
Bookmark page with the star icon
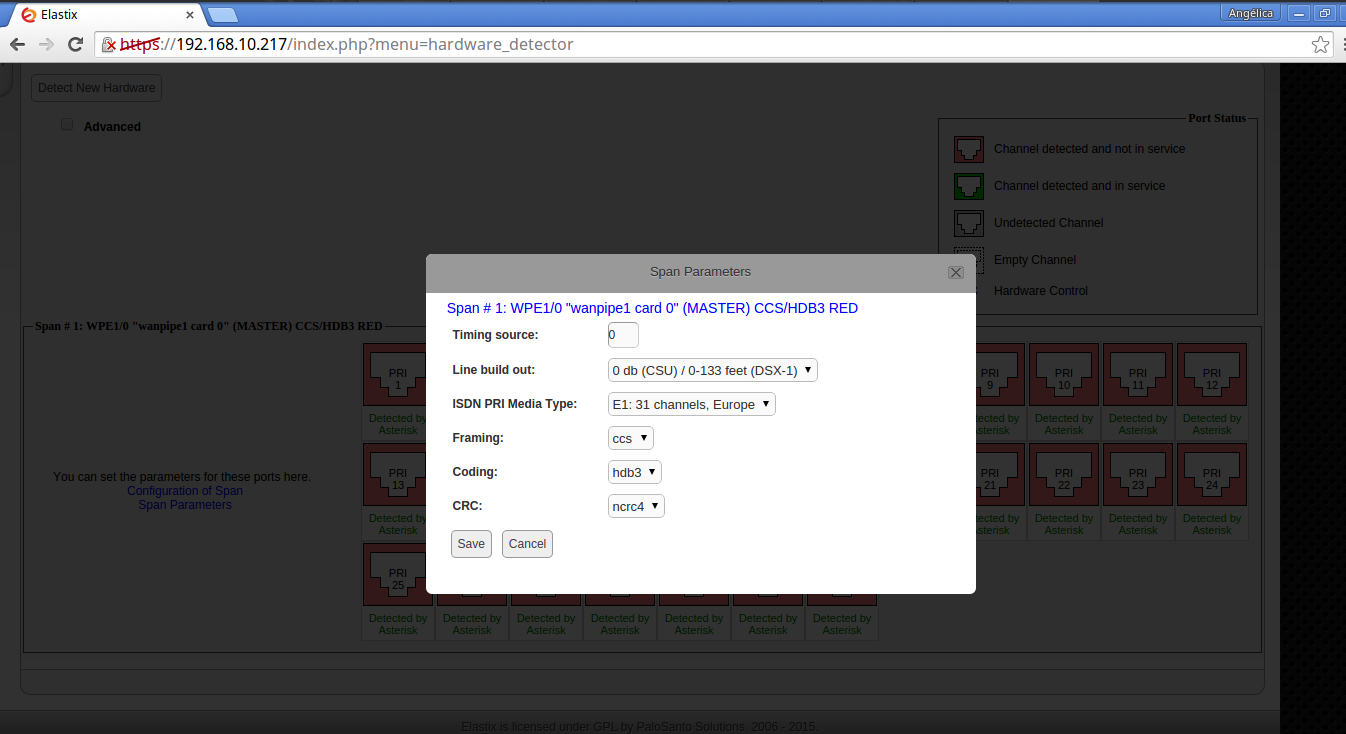[x=1320, y=45]
